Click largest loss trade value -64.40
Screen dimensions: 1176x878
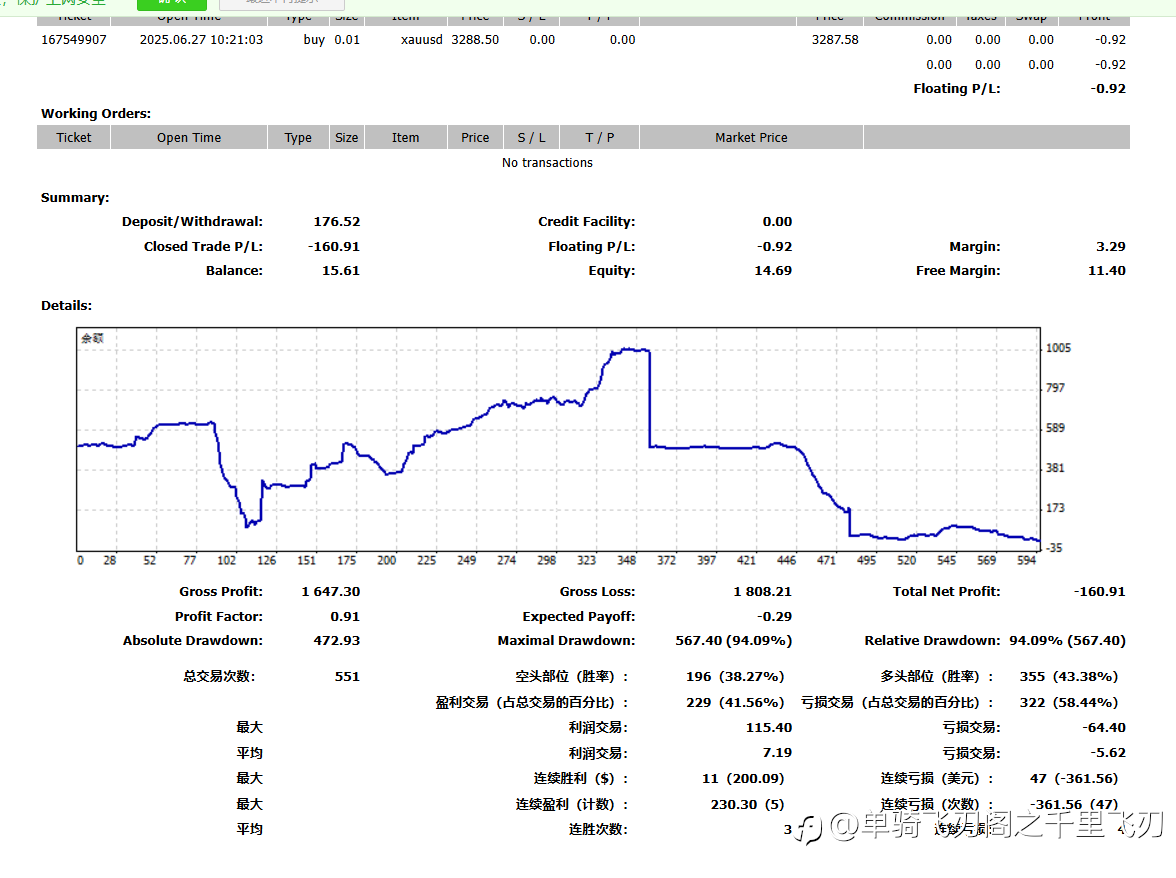(1104, 727)
